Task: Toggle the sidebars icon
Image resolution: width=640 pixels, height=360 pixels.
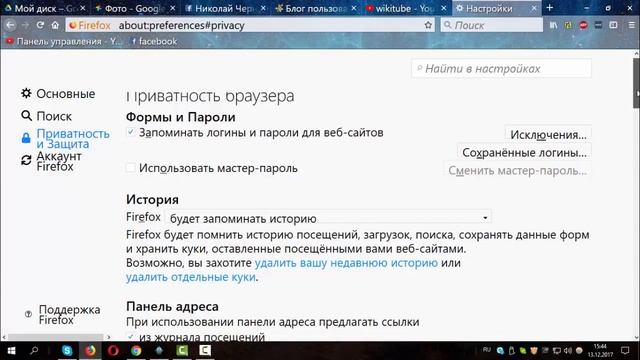Action: [613, 25]
